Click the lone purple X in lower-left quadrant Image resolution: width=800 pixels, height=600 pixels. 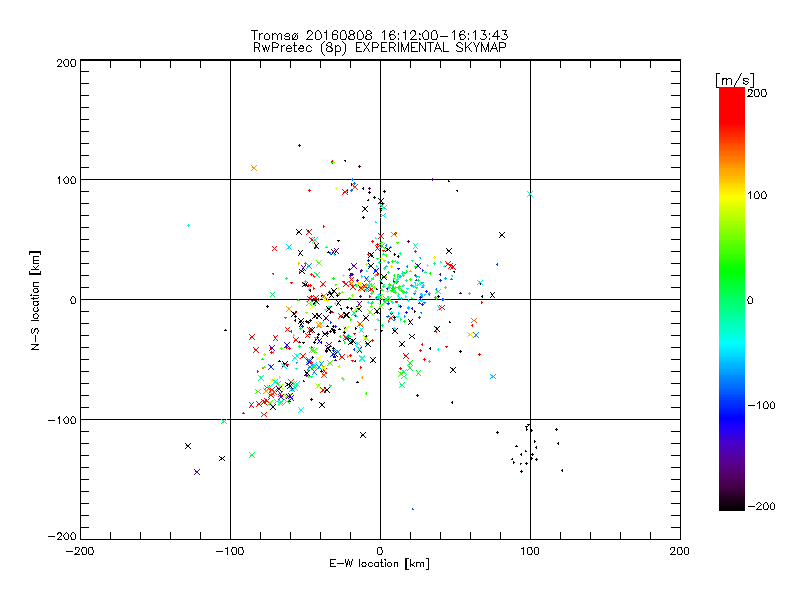coord(197,472)
